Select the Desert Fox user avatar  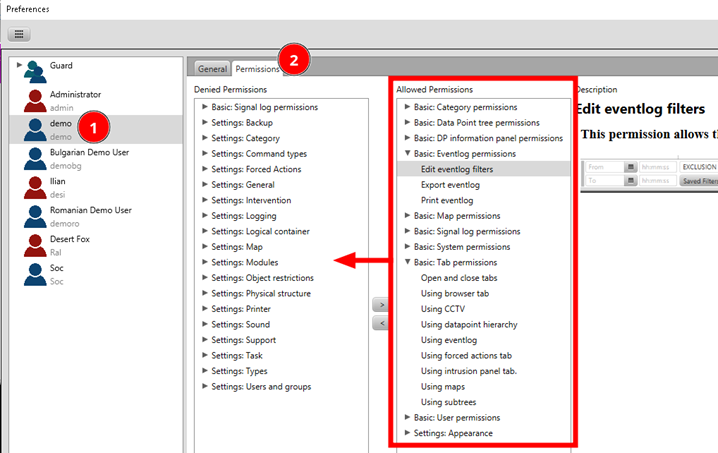click(x=35, y=245)
